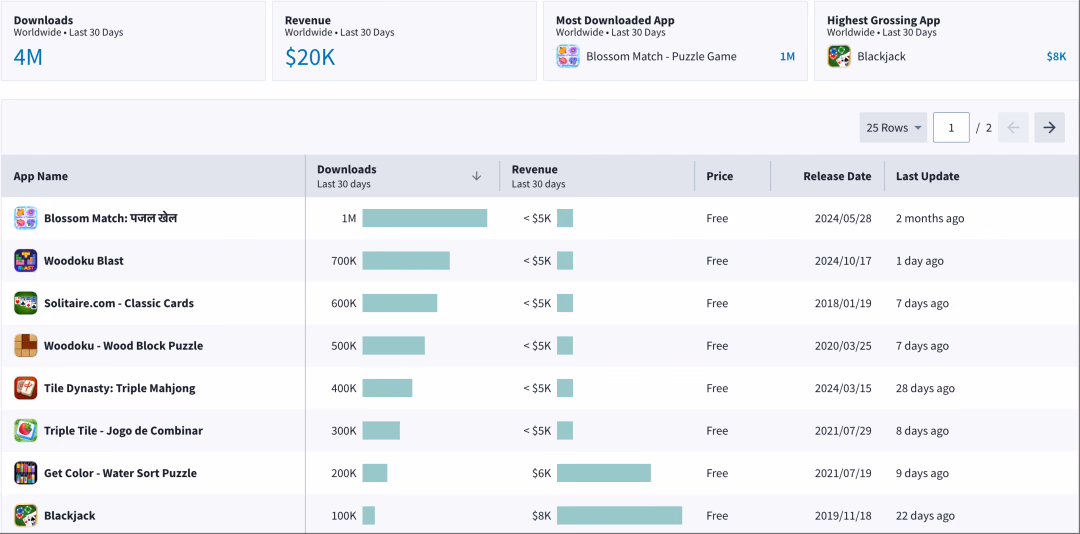Screen dimensions: 1080x534
Task: Sort by App Name column header
Action: coord(41,176)
